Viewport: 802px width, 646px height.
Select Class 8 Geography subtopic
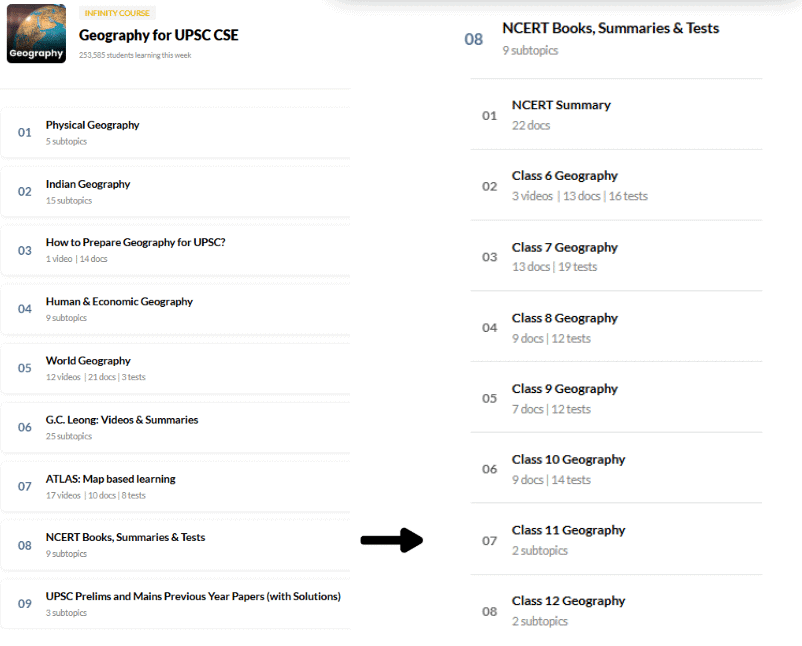616,327
